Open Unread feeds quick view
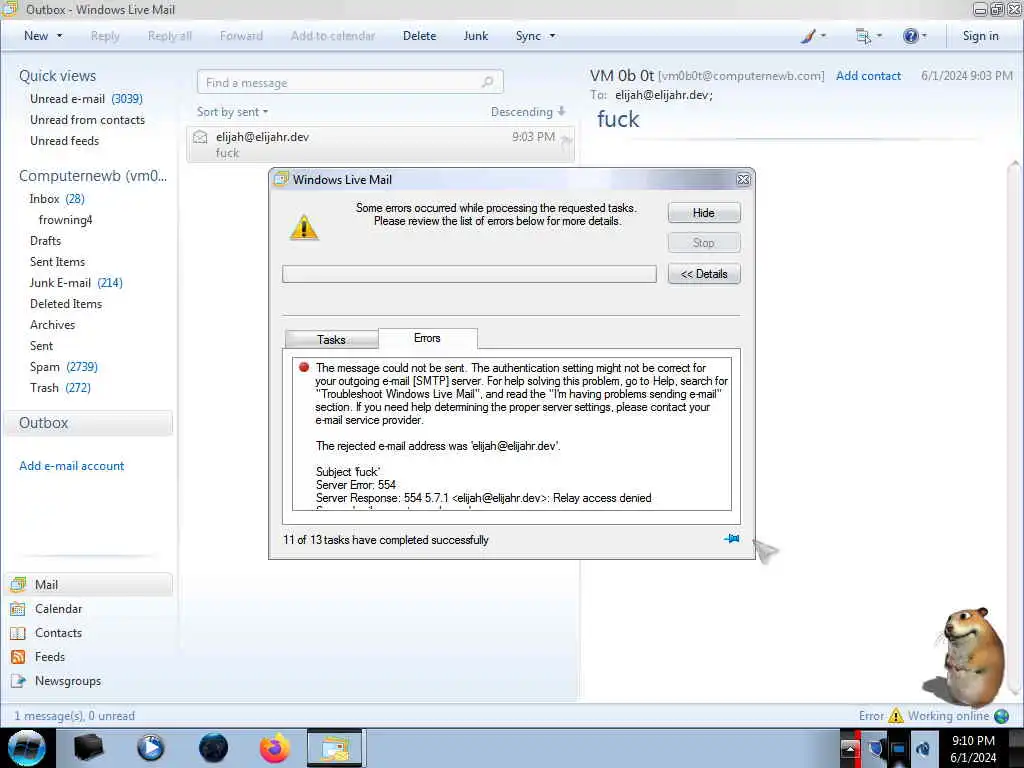The height and width of the screenshot is (768, 1024). [x=65, y=140]
